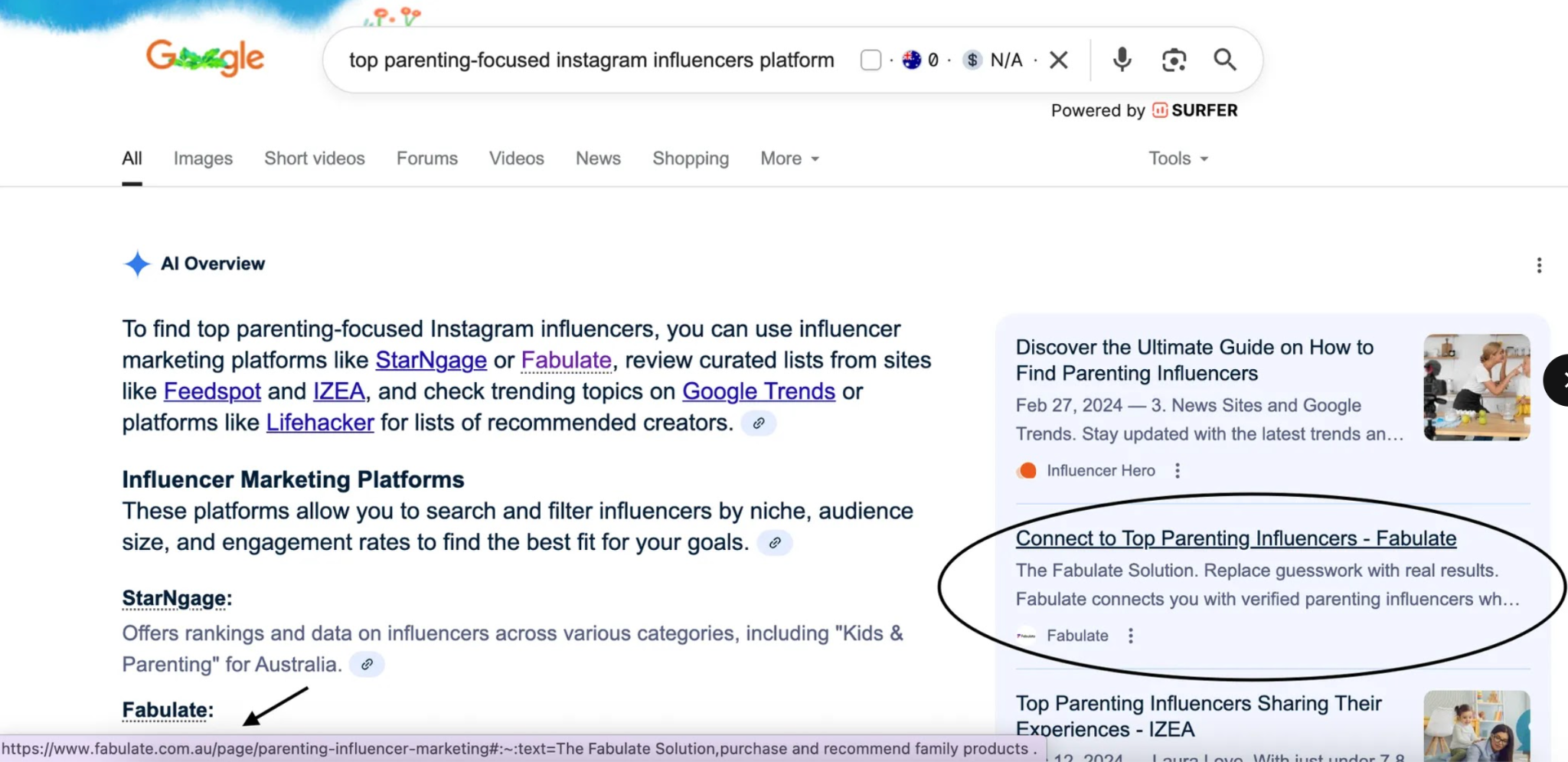Click the source link icon after StarNgage description
Screen dimensions: 1568x762
click(367, 664)
